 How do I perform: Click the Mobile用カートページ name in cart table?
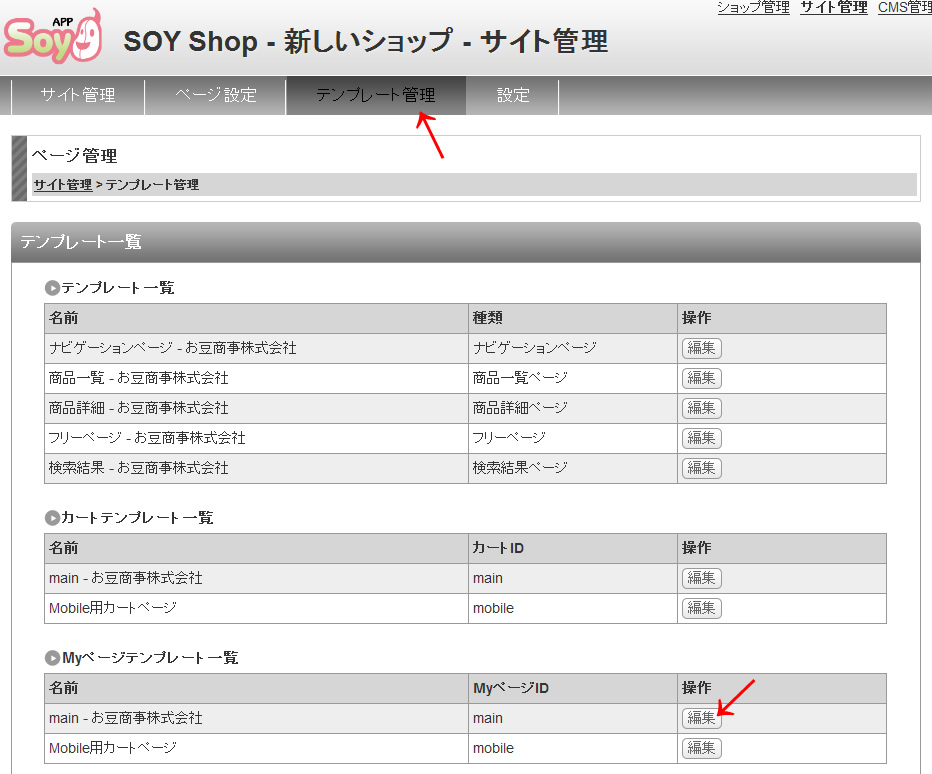tap(256, 608)
